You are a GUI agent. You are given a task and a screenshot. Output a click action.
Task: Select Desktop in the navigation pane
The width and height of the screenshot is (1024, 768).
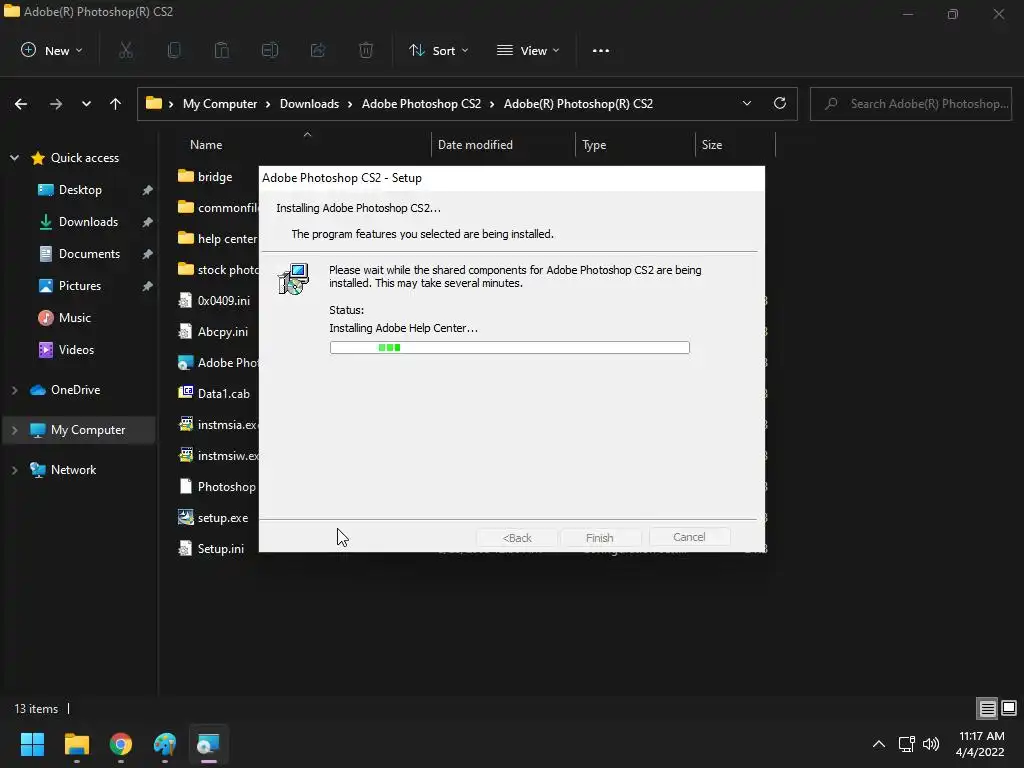point(80,189)
